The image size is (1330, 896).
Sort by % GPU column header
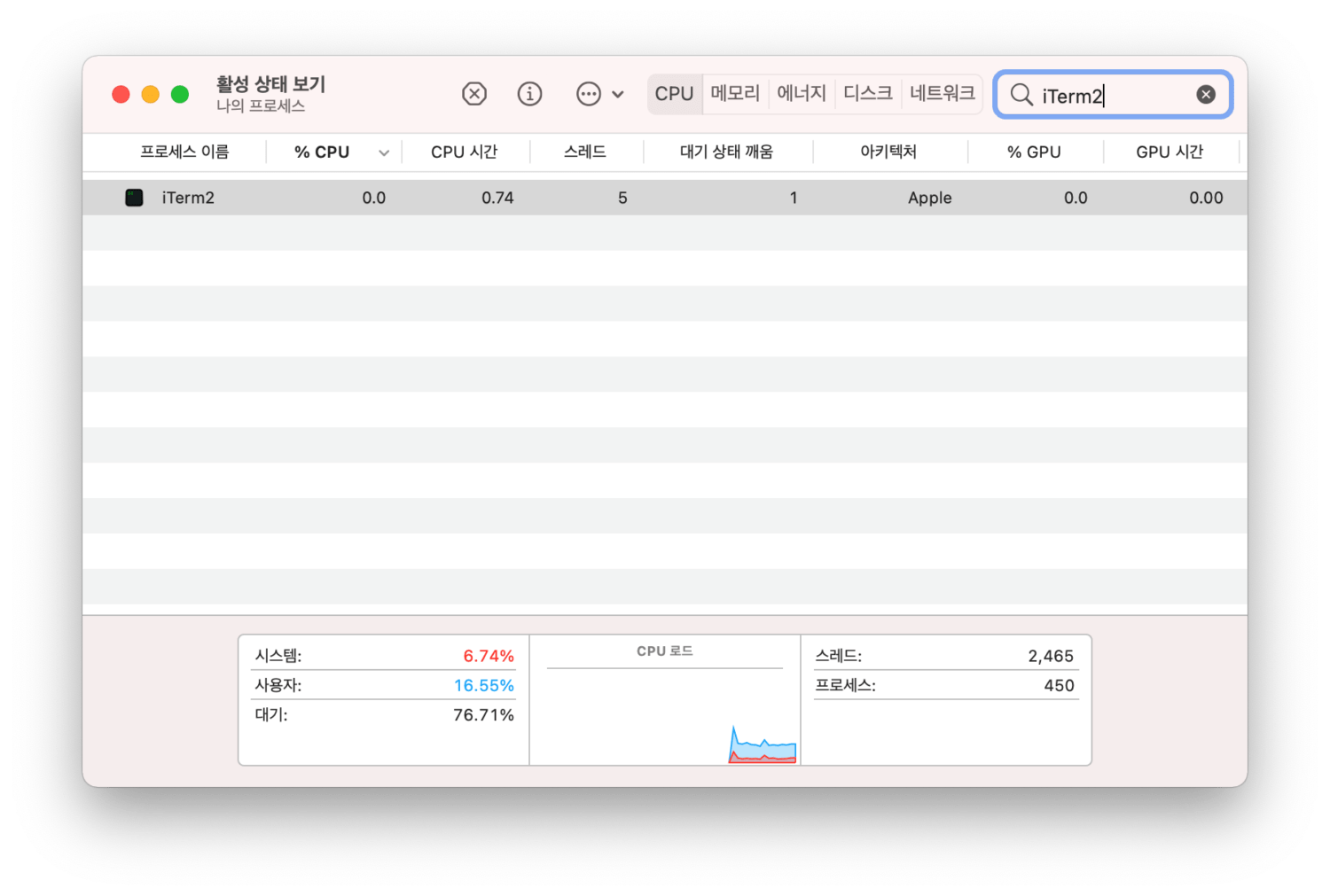pyautogui.click(x=1034, y=152)
